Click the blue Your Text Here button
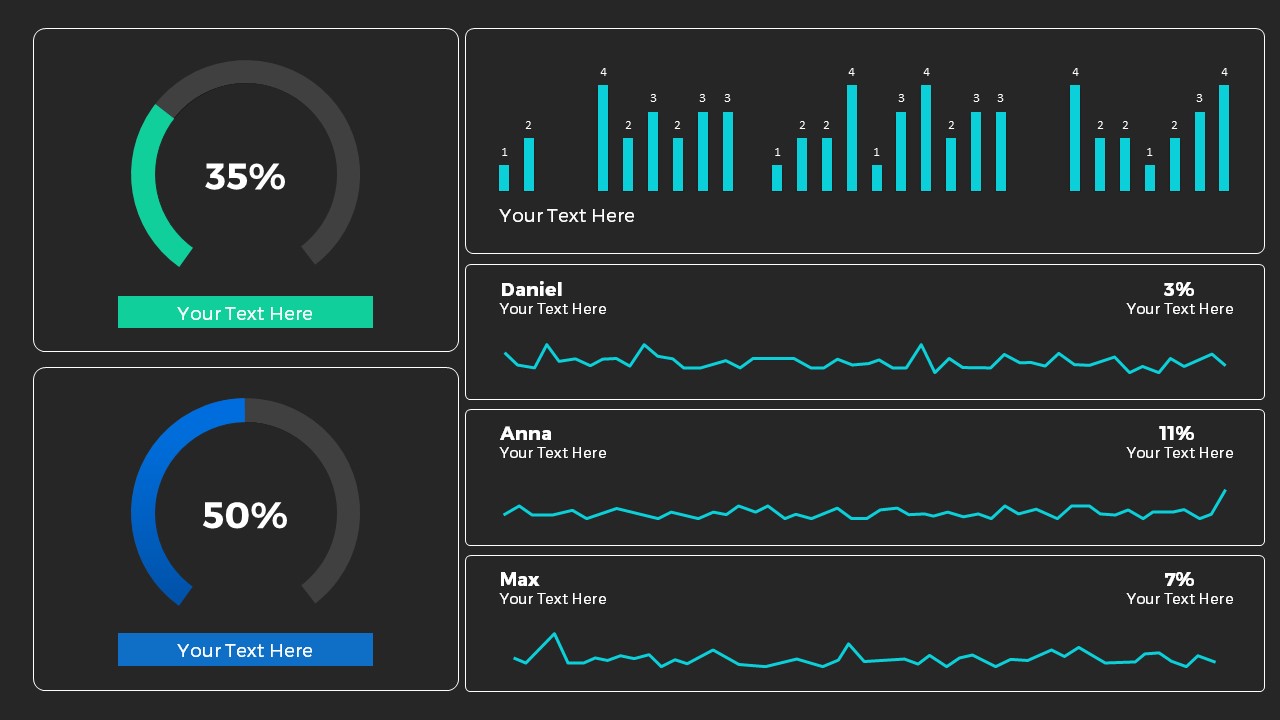1280x720 pixels. coord(245,649)
